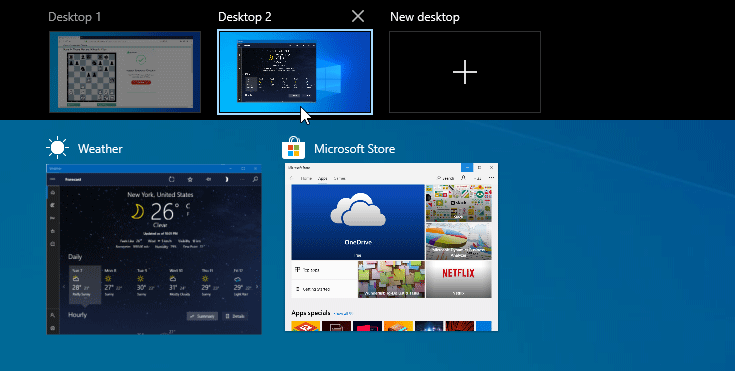Click the Historical weather chart icon in Weather sidebar
This screenshot has height=371, width=735.
click(52, 218)
